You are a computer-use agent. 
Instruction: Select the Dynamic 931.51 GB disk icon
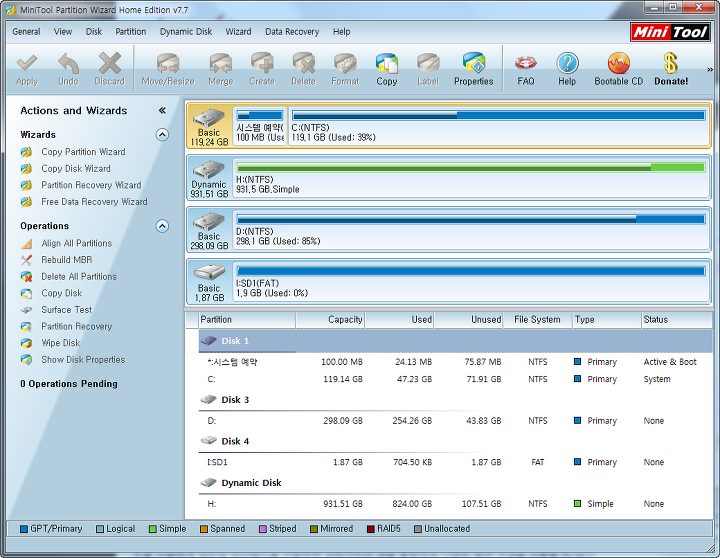click(x=209, y=178)
